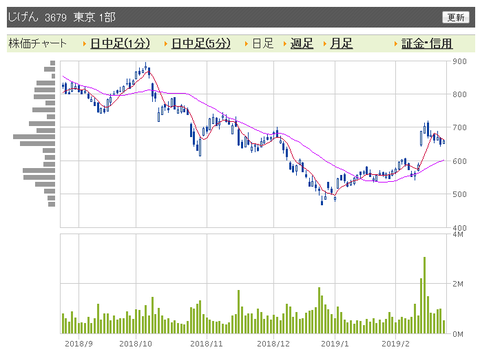480x363 pixels.
Task: Click the 2019/1 date axis label
Action: tap(335, 344)
